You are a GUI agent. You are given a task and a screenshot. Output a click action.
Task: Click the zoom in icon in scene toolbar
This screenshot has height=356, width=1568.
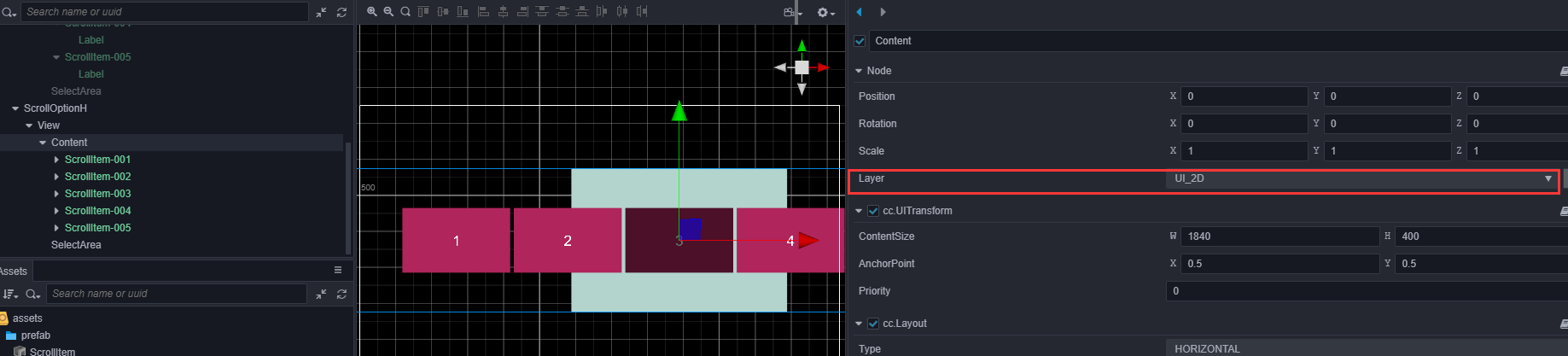click(371, 12)
